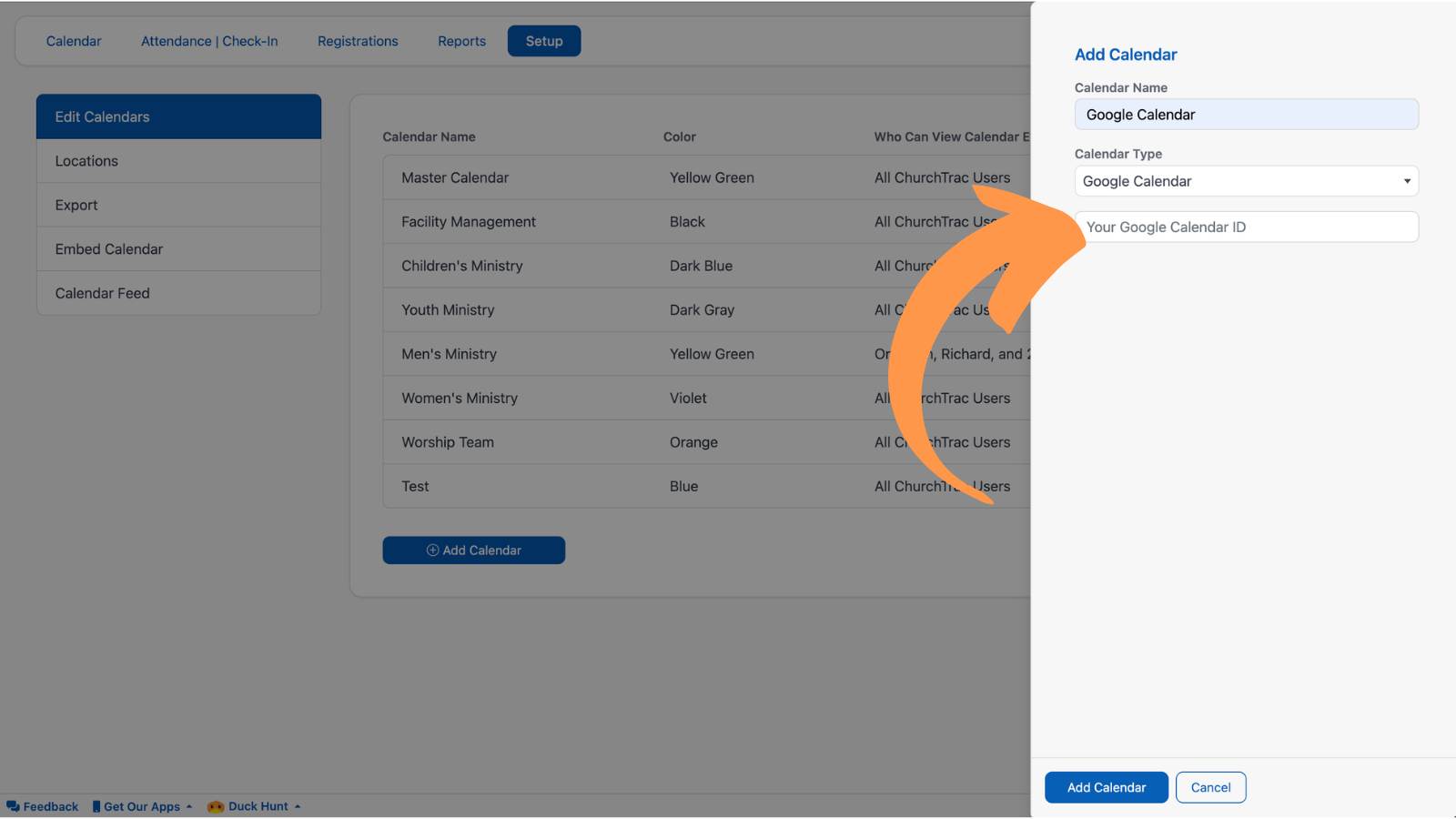Click the blue Add Calendar panel button
1456x819 pixels.
[x=1107, y=787]
